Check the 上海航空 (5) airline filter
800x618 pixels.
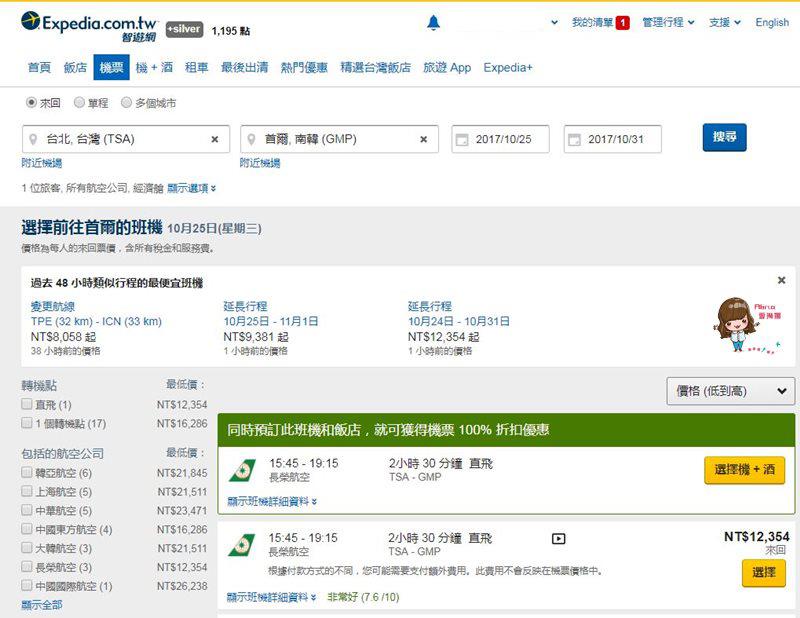pos(27,491)
